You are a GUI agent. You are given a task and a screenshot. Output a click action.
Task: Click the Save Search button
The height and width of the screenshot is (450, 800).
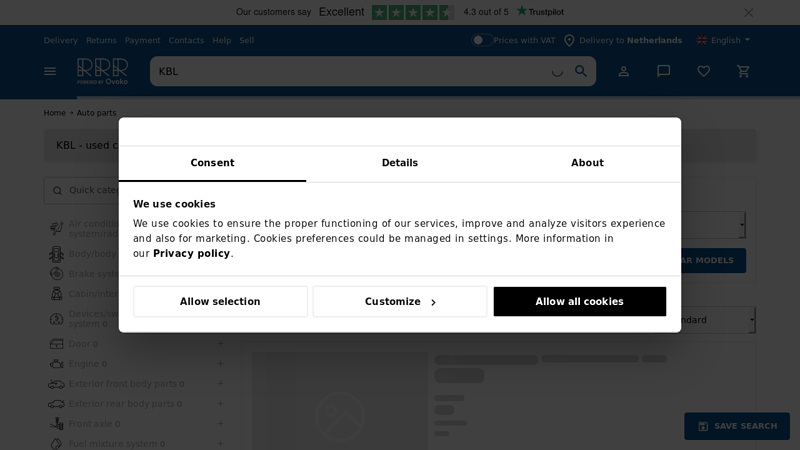737,426
